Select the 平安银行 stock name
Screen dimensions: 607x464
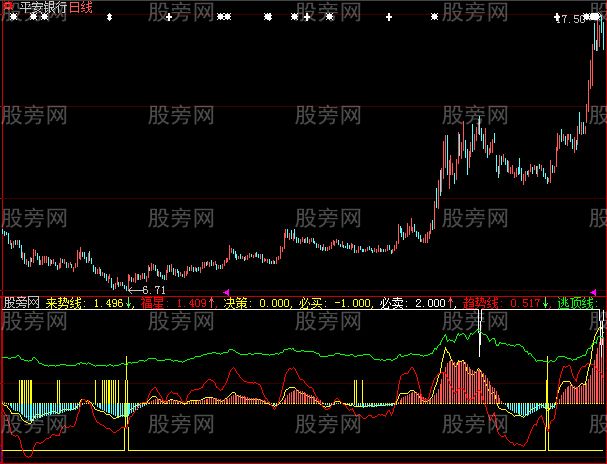(32, 7)
